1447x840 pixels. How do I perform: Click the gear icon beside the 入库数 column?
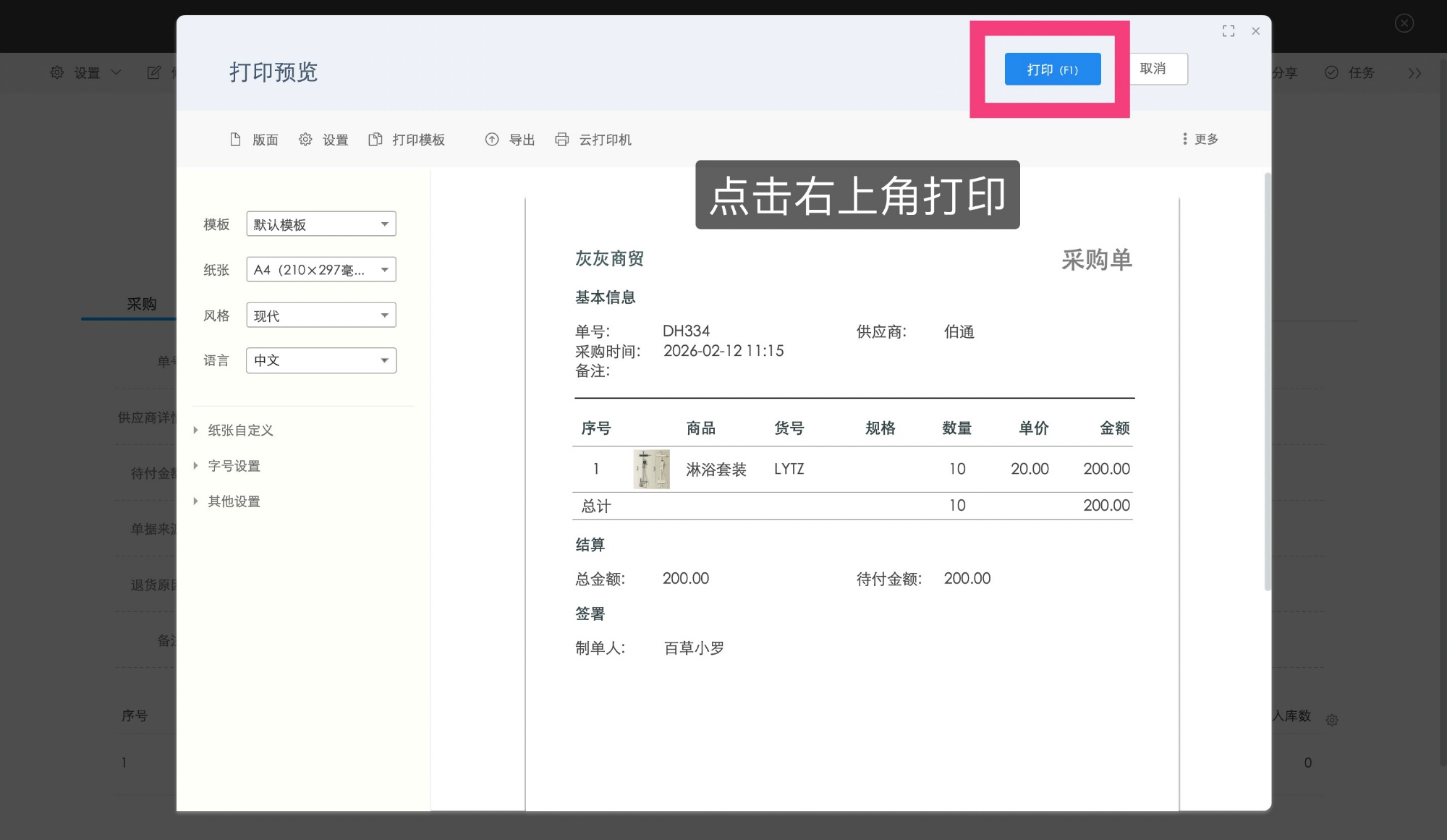1332,720
